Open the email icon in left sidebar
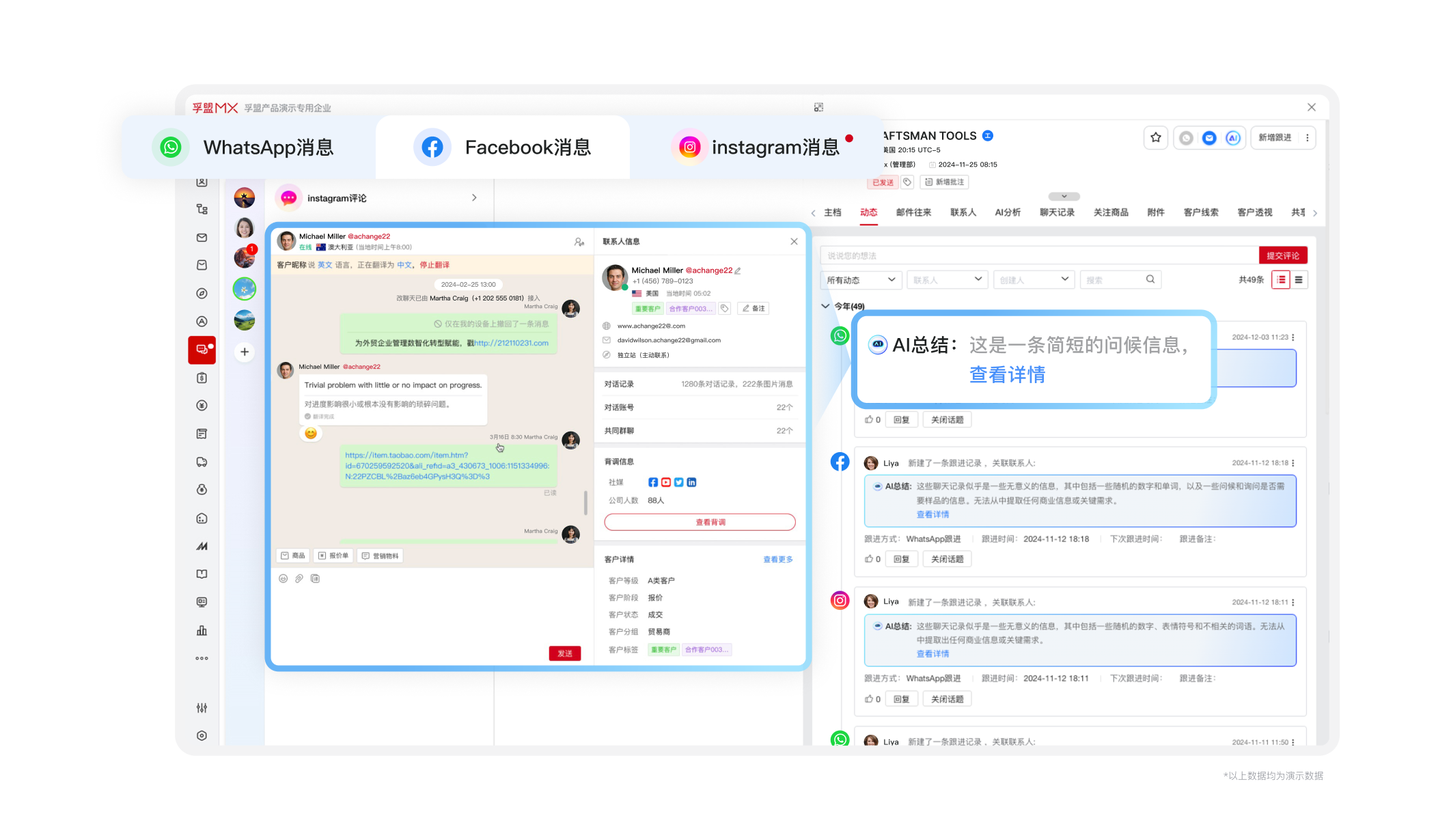1451x840 pixels. (202, 238)
